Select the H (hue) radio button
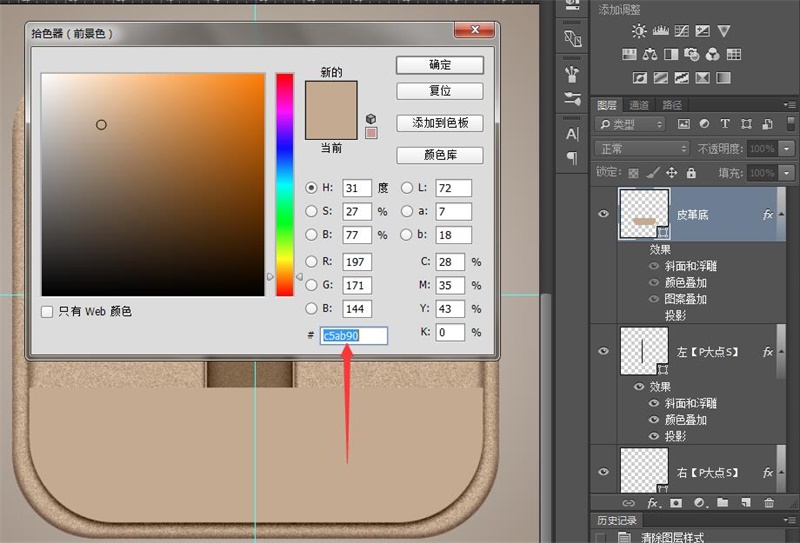Image resolution: width=800 pixels, height=543 pixels. pos(311,187)
